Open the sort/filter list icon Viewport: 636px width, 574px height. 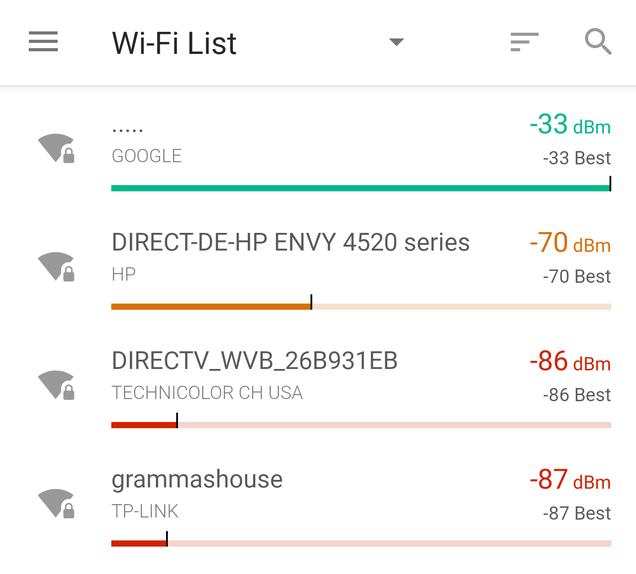tap(524, 42)
